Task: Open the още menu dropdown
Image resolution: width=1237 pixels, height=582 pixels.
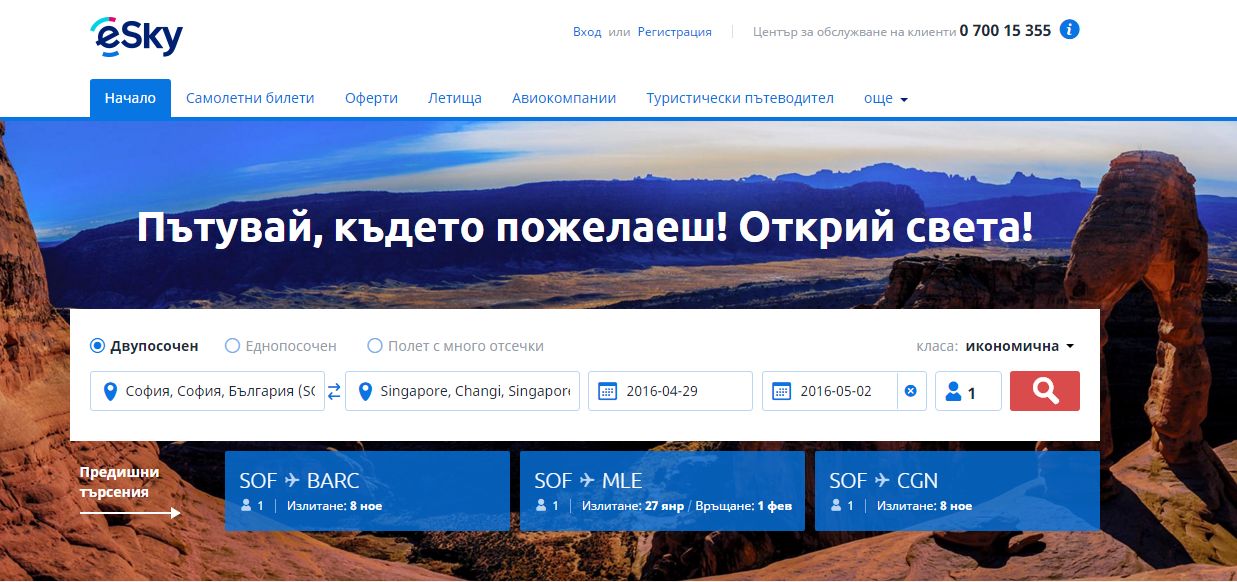Action: [x=885, y=98]
